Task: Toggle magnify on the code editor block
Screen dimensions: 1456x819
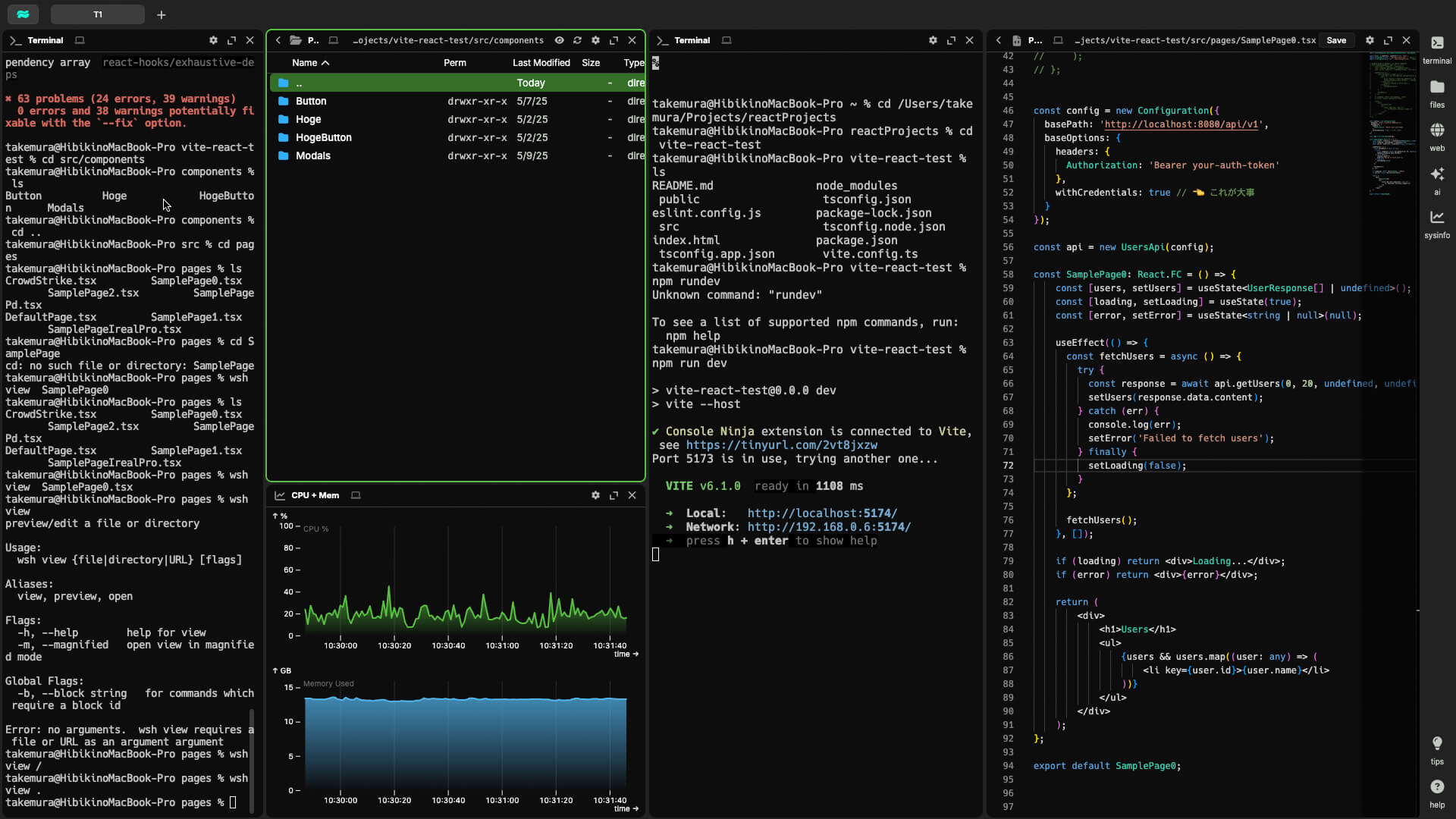Action: [x=1388, y=41]
